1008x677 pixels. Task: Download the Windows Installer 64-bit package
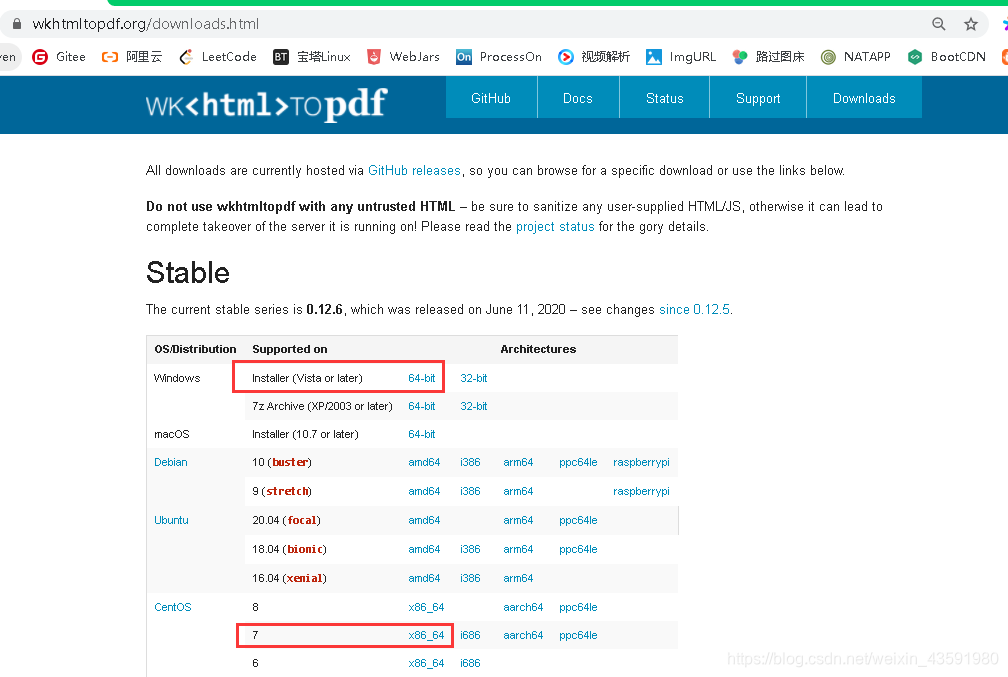pyautogui.click(x=422, y=377)
